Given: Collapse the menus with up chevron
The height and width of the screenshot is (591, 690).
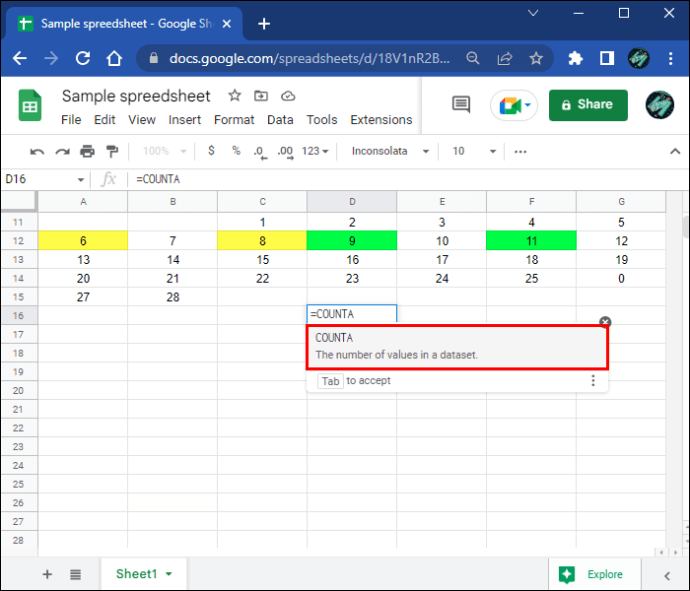Looking at the screenshot, I should 675,152.
